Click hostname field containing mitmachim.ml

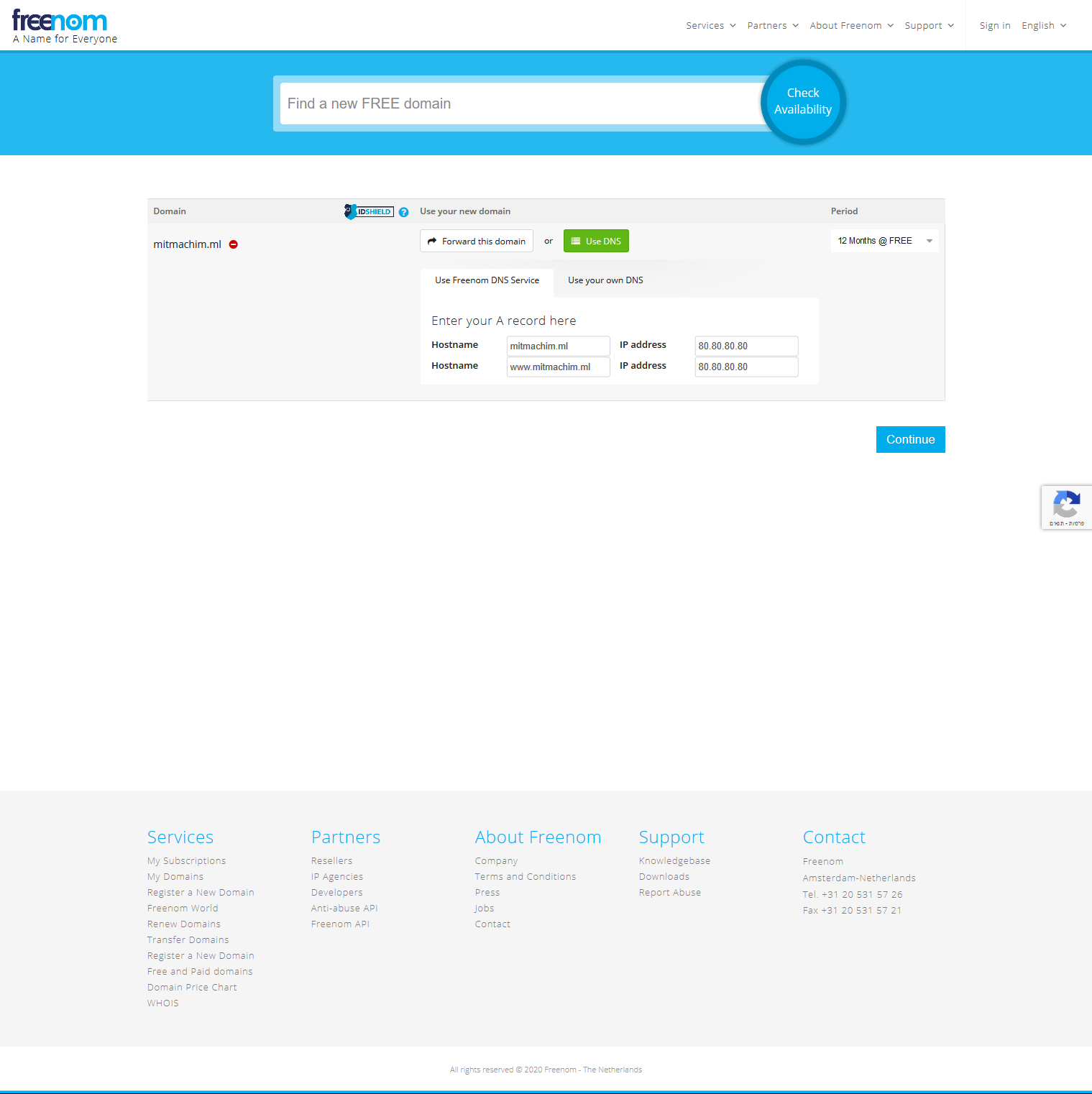[x=559, y=346]
